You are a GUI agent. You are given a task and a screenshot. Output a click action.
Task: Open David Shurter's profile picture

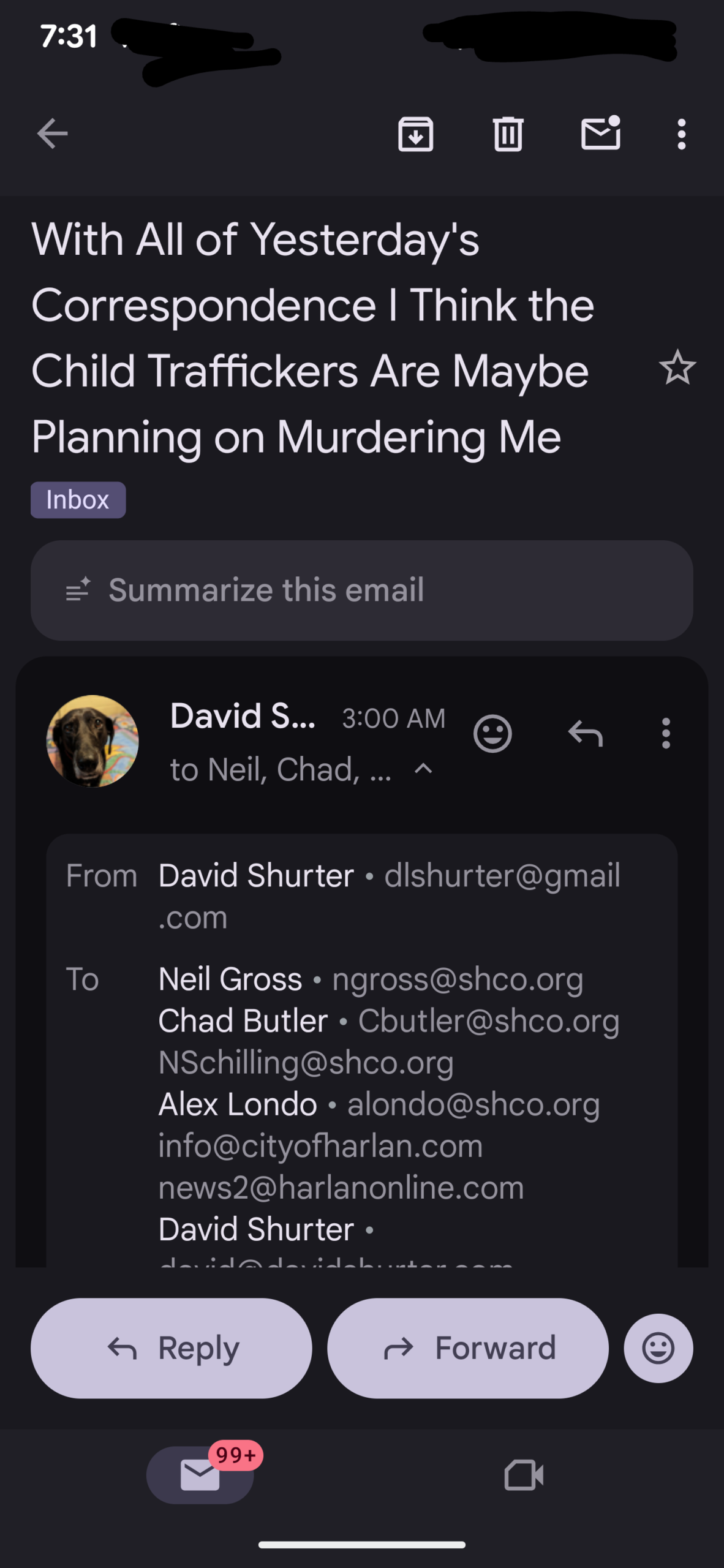click(92, 741)
